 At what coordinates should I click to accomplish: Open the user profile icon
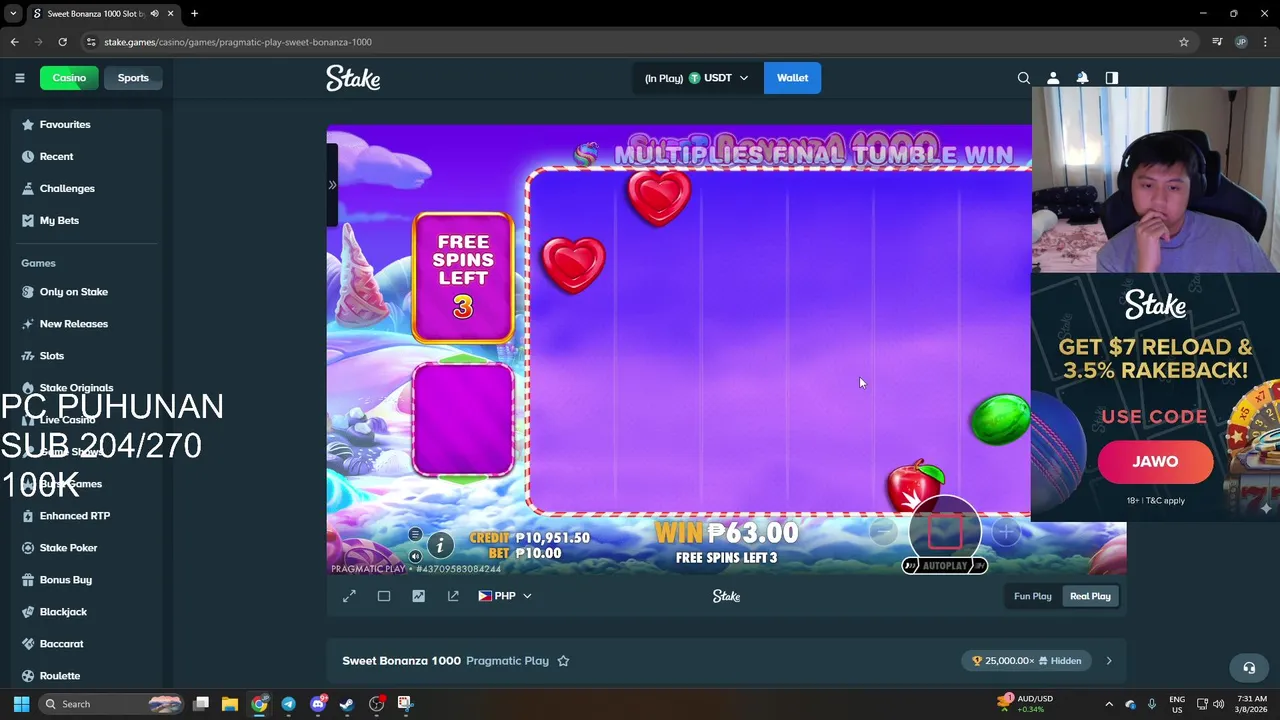point(1053,78)
